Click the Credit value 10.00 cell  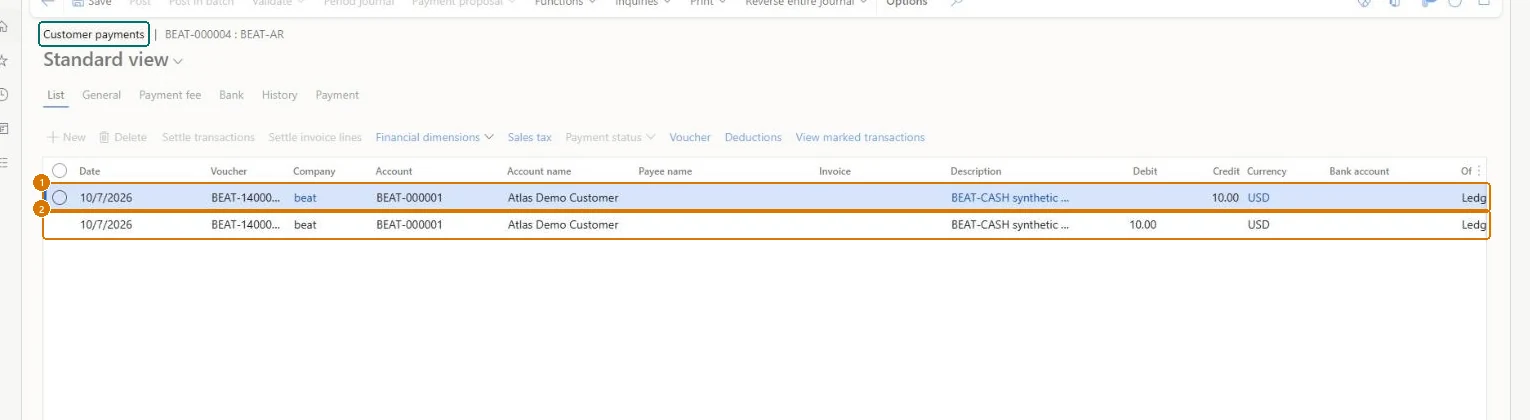pyautogui.click(x=1226, y=198)
